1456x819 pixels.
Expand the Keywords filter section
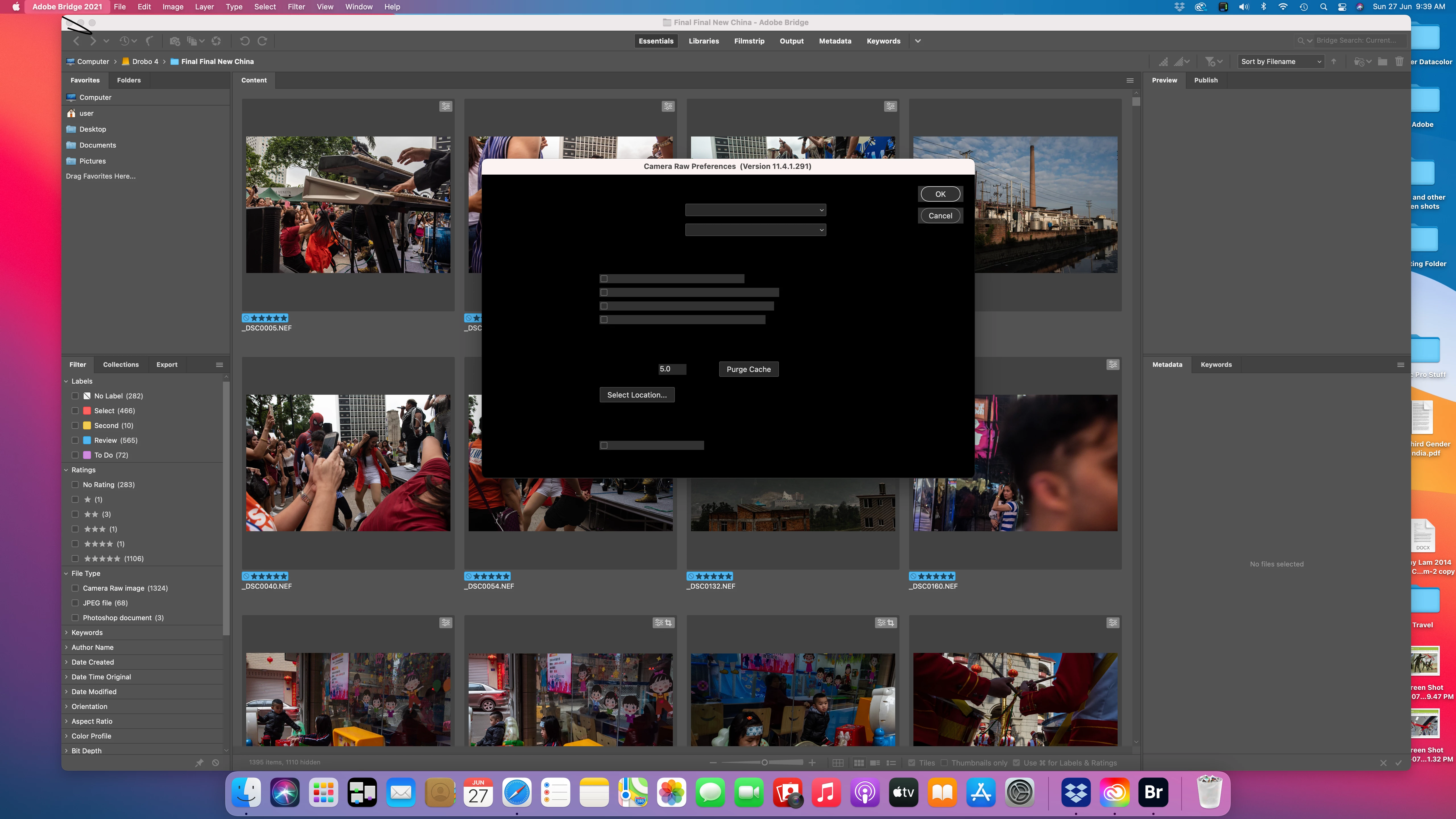(87, 632)
